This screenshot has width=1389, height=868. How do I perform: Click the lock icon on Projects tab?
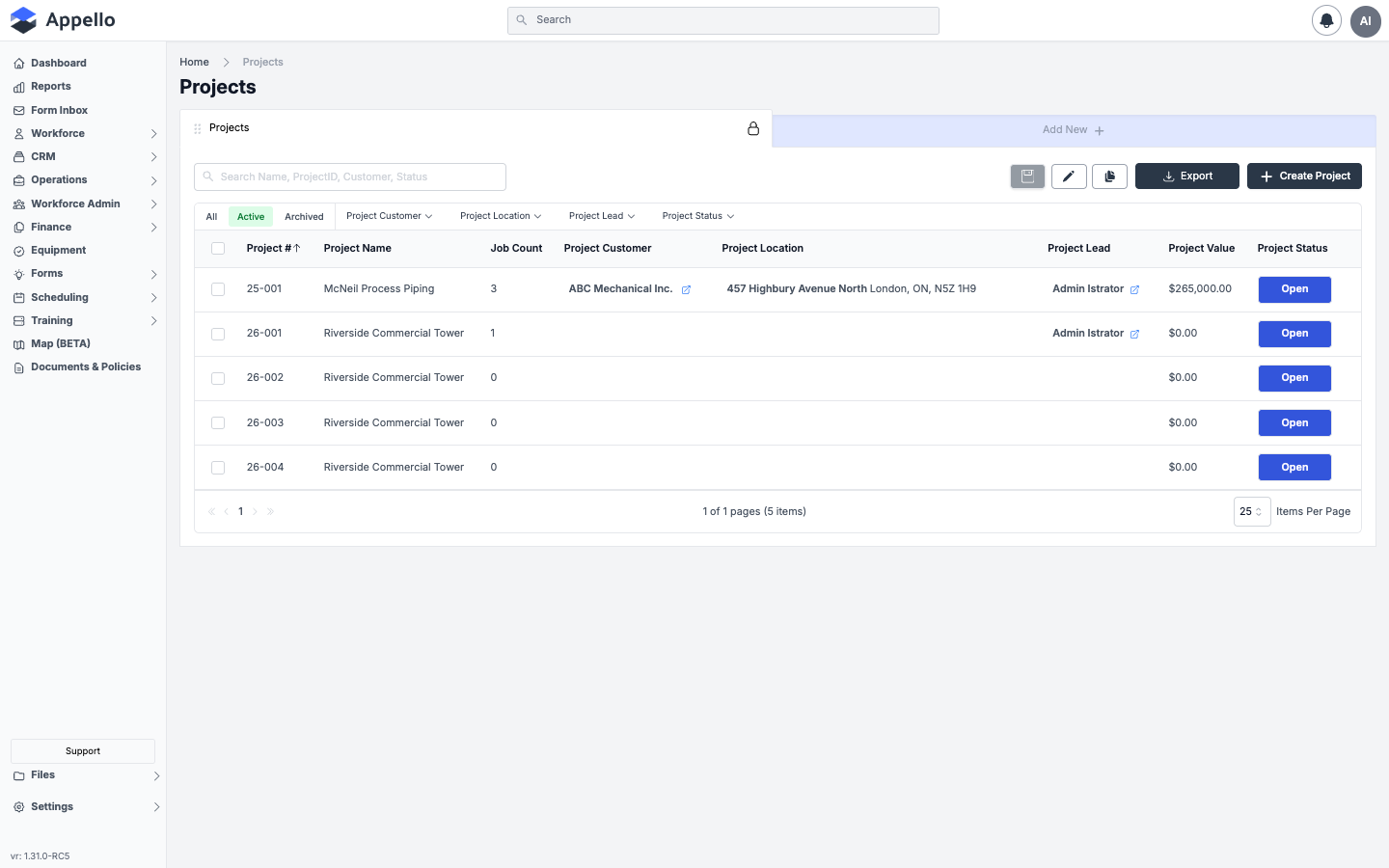click(753, 128)
